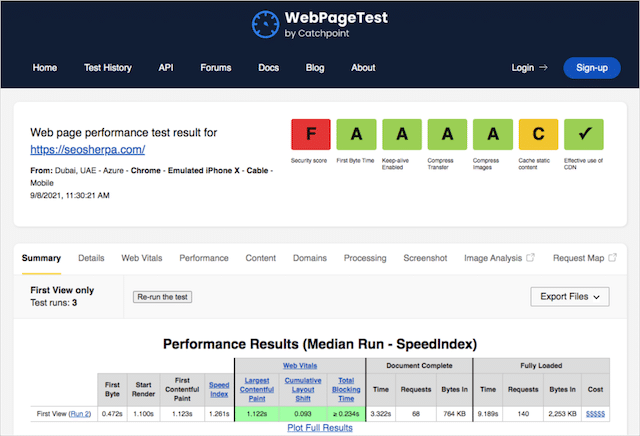Screen dimensions: 640x436
Task: Open the Run 2 link in First View row
Action: 80,414
